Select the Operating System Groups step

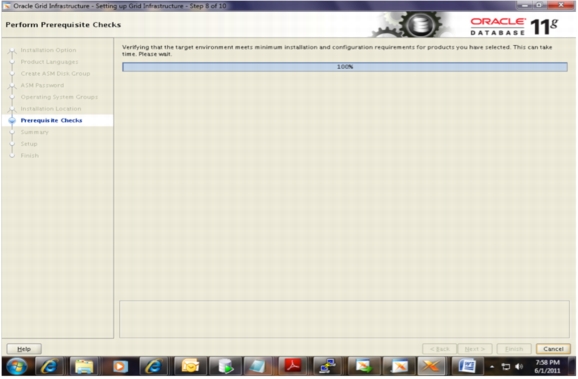pos(59,97)
